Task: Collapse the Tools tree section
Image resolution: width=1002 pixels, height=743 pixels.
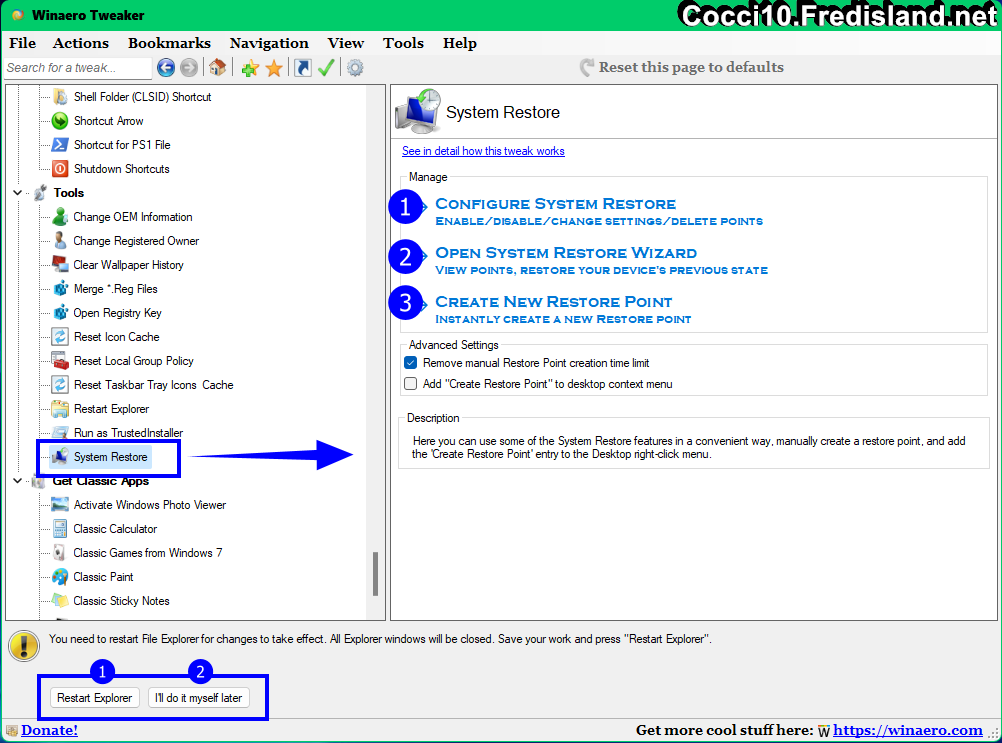Action: [x=17, y=192]
